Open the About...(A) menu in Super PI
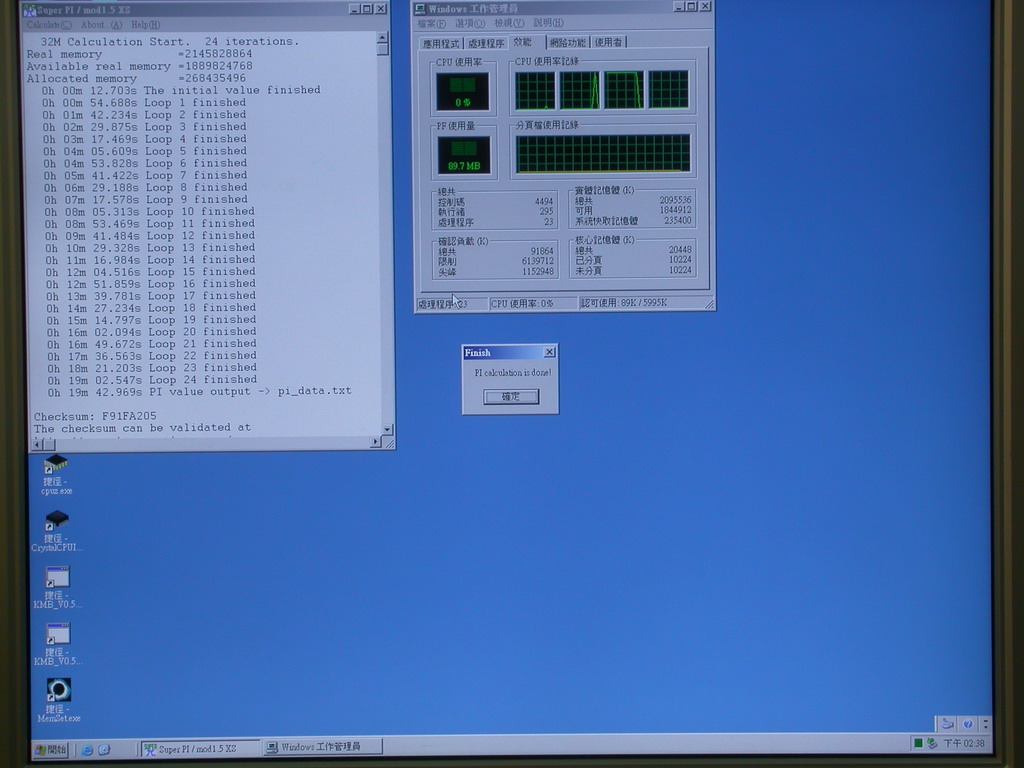The image size is (1024, 768). (101, 25)
